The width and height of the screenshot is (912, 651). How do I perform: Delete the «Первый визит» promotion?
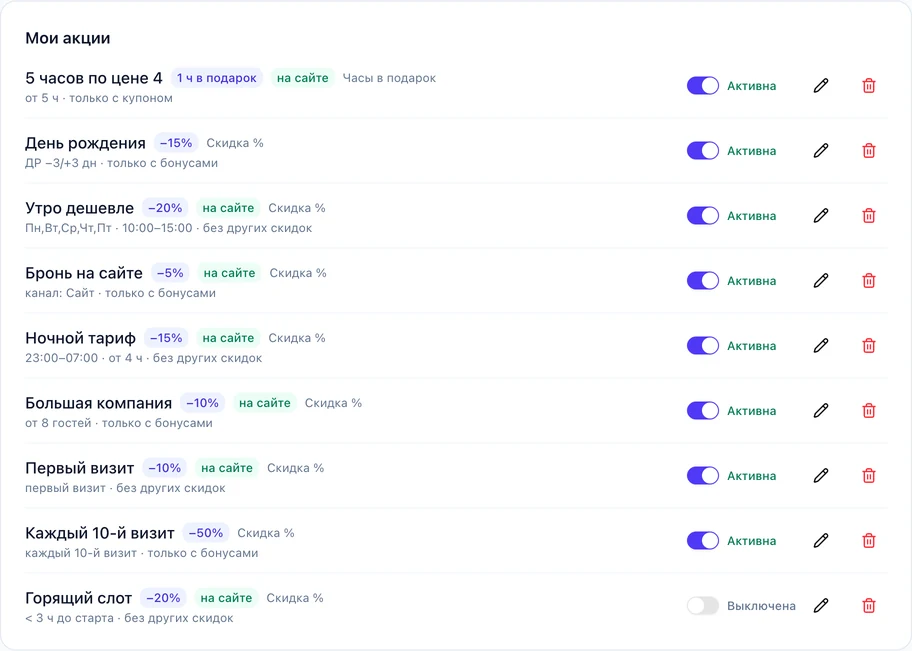tap(868, 476)
